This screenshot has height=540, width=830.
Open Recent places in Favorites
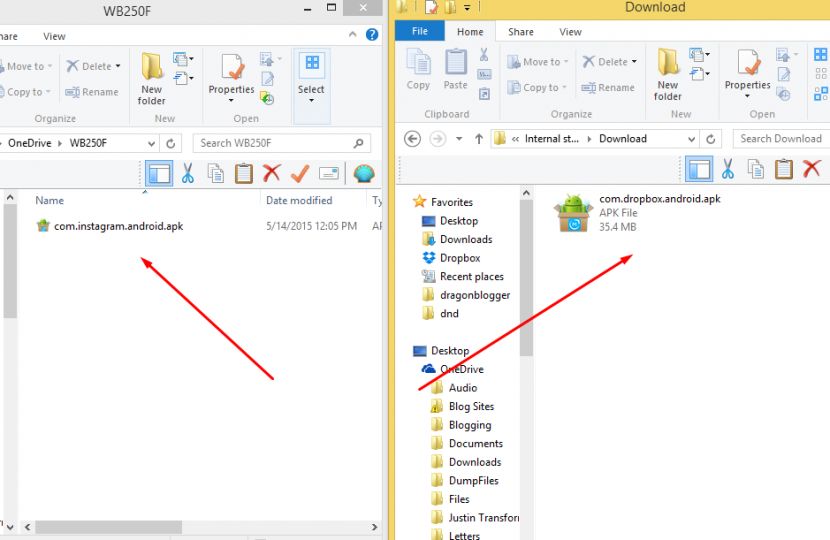(x=463, y=276)
